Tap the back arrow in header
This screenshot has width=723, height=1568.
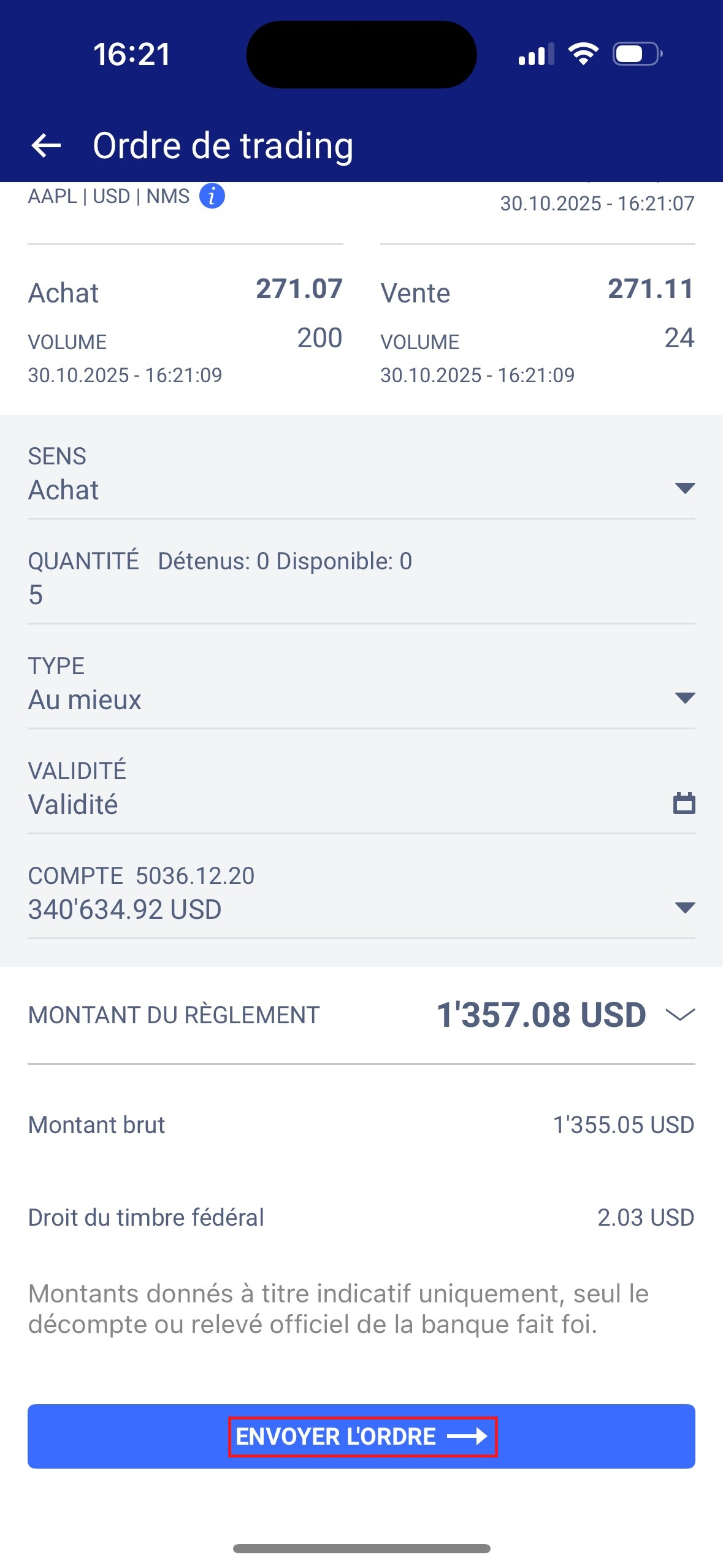46,146
